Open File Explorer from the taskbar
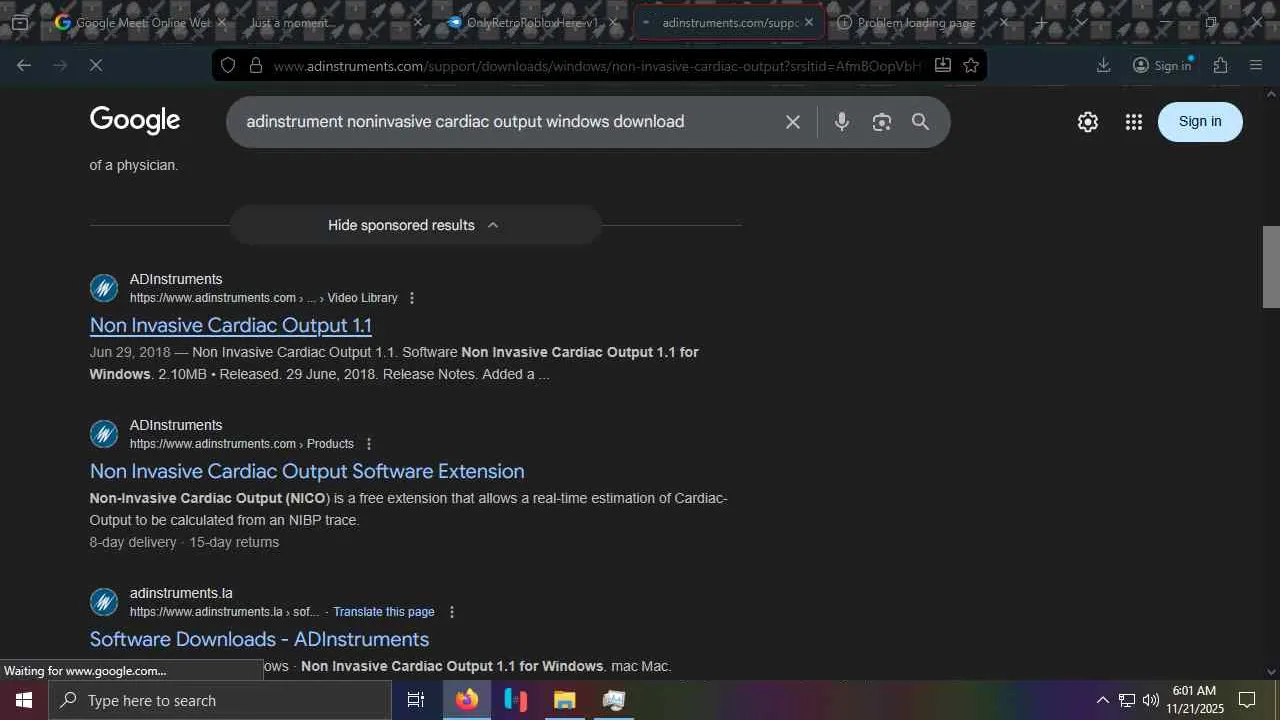The width and height of the screenshot is (1280, 720). (565, 700)
